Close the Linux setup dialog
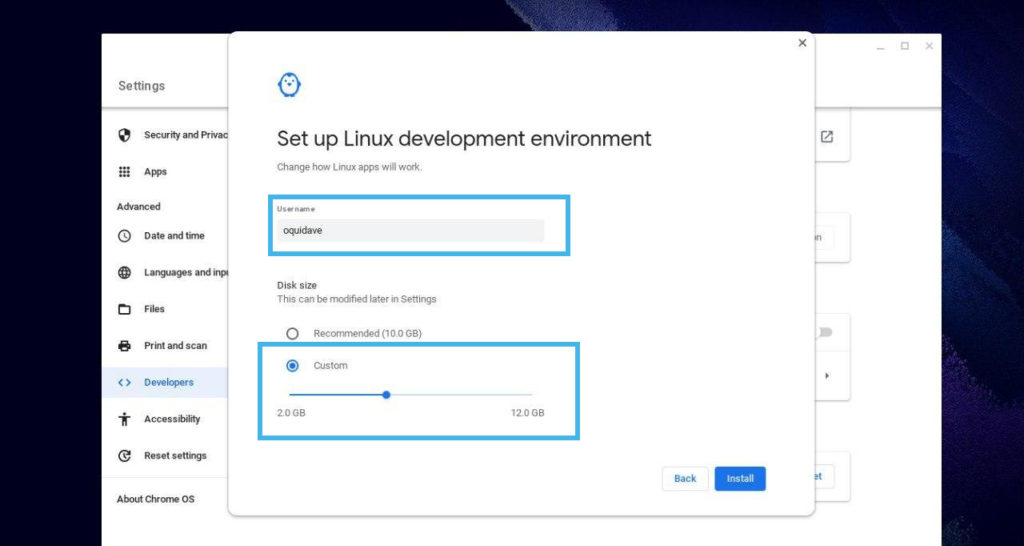Screen dimensions: 1024x546 pyautogui.click(x=802, y=43)
